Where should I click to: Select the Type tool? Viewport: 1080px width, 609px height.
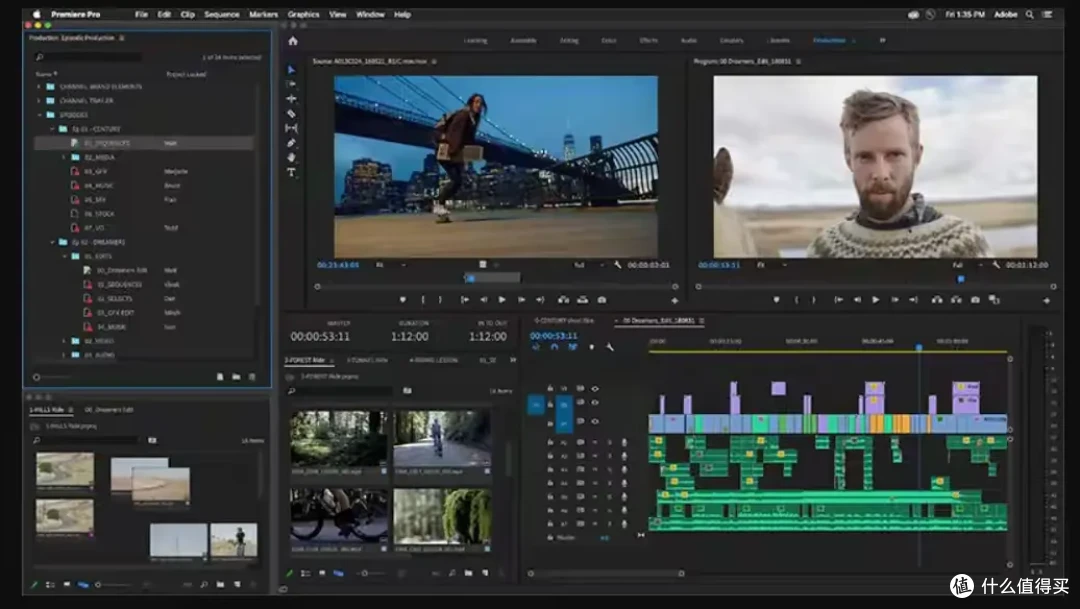point(291,172)
